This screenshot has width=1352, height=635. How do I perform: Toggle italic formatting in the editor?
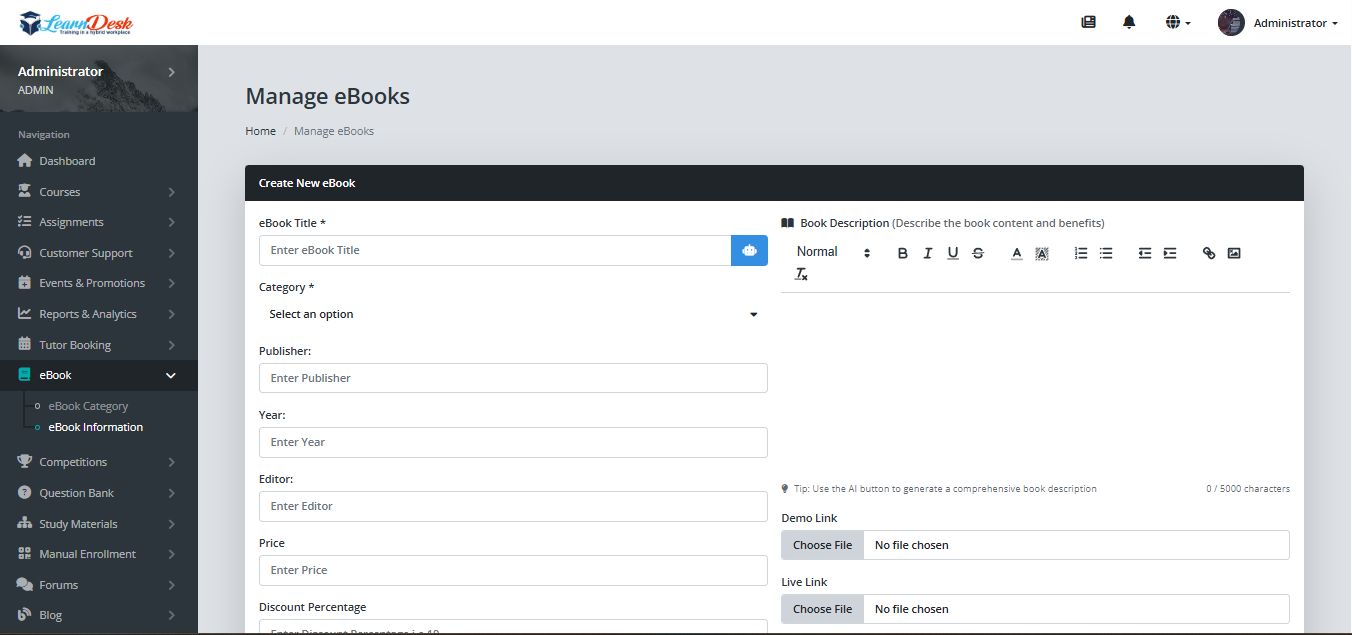pos(927,253)
